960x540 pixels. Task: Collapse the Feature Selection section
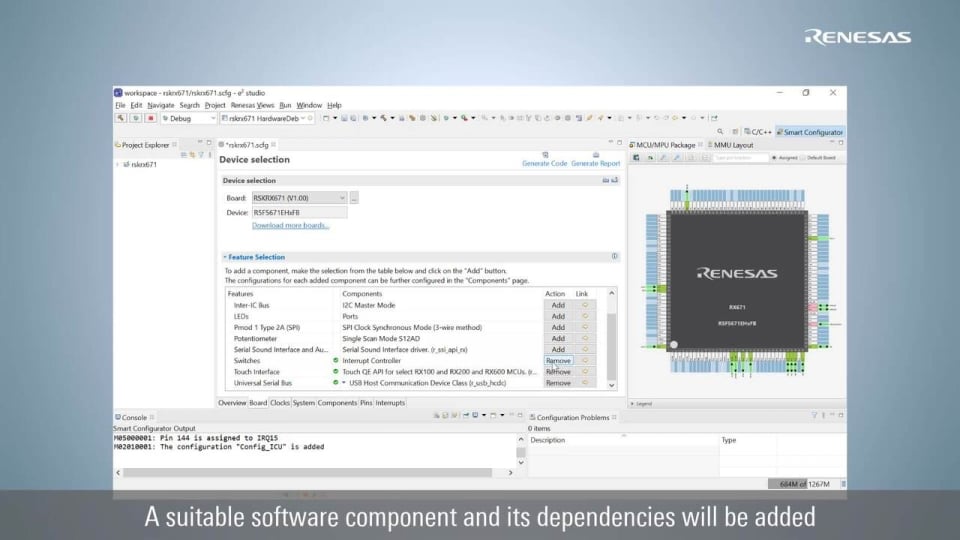point(225,257)
